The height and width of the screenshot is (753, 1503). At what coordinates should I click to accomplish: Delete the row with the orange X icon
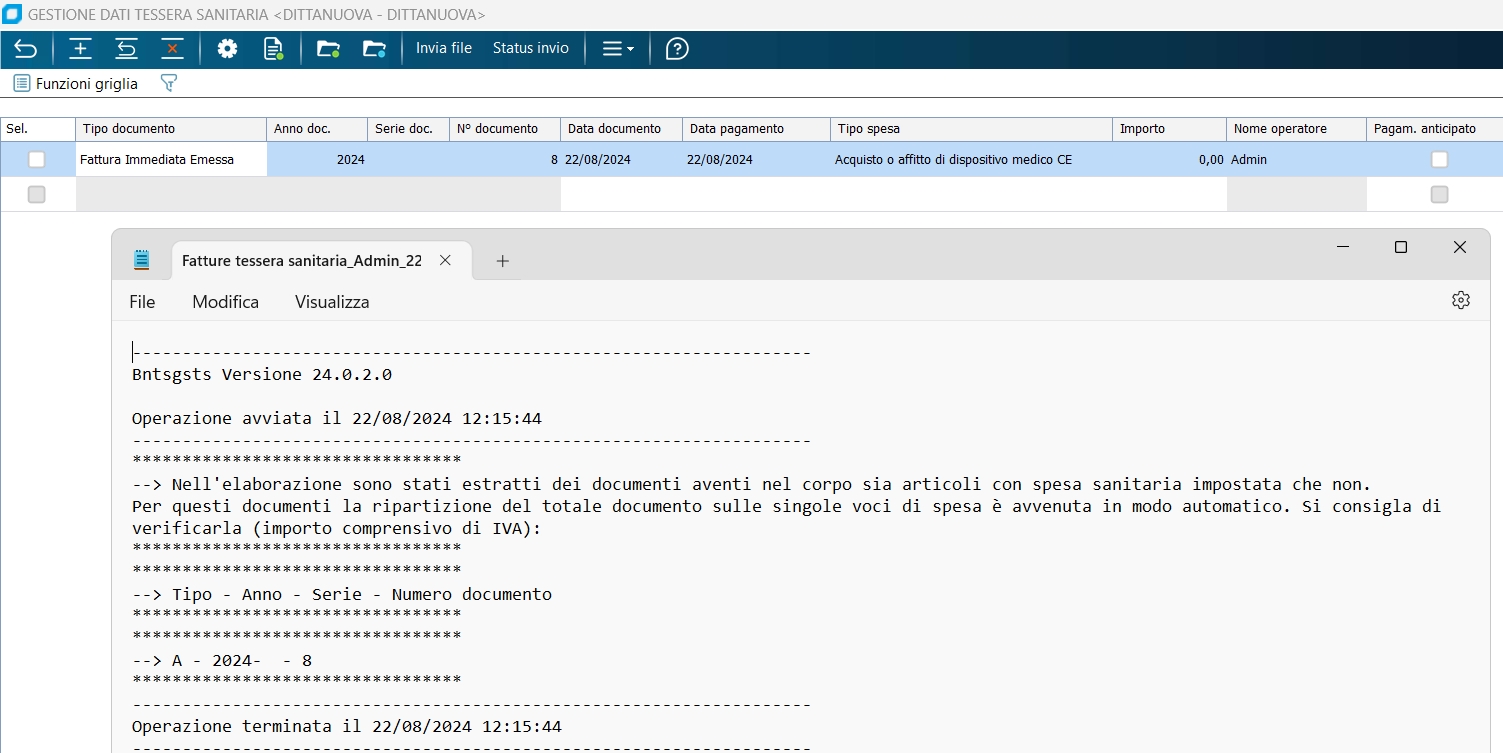172,48
